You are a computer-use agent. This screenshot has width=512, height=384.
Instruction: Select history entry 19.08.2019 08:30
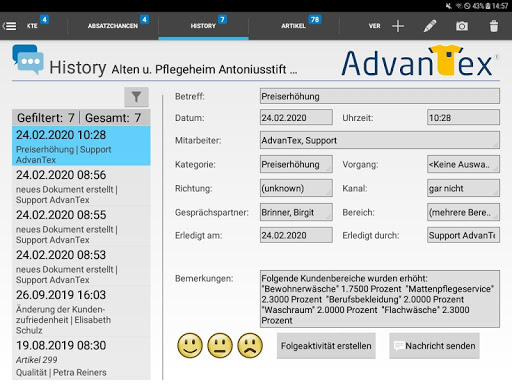tap(81, 358)
